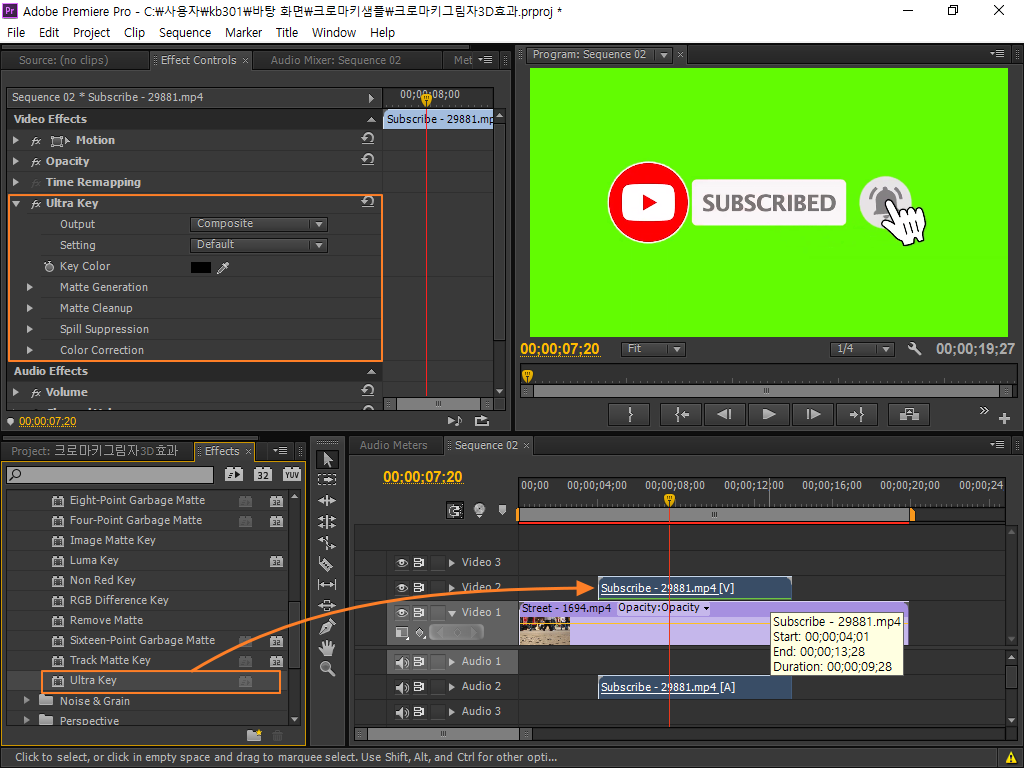
Task: Filter effects by 32-bit color
Action: pos(263,475)
